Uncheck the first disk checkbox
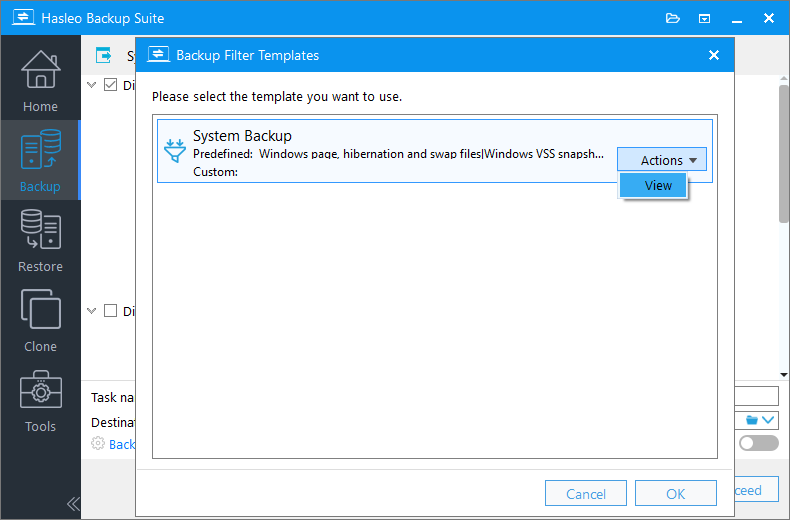 coord(110,85)
